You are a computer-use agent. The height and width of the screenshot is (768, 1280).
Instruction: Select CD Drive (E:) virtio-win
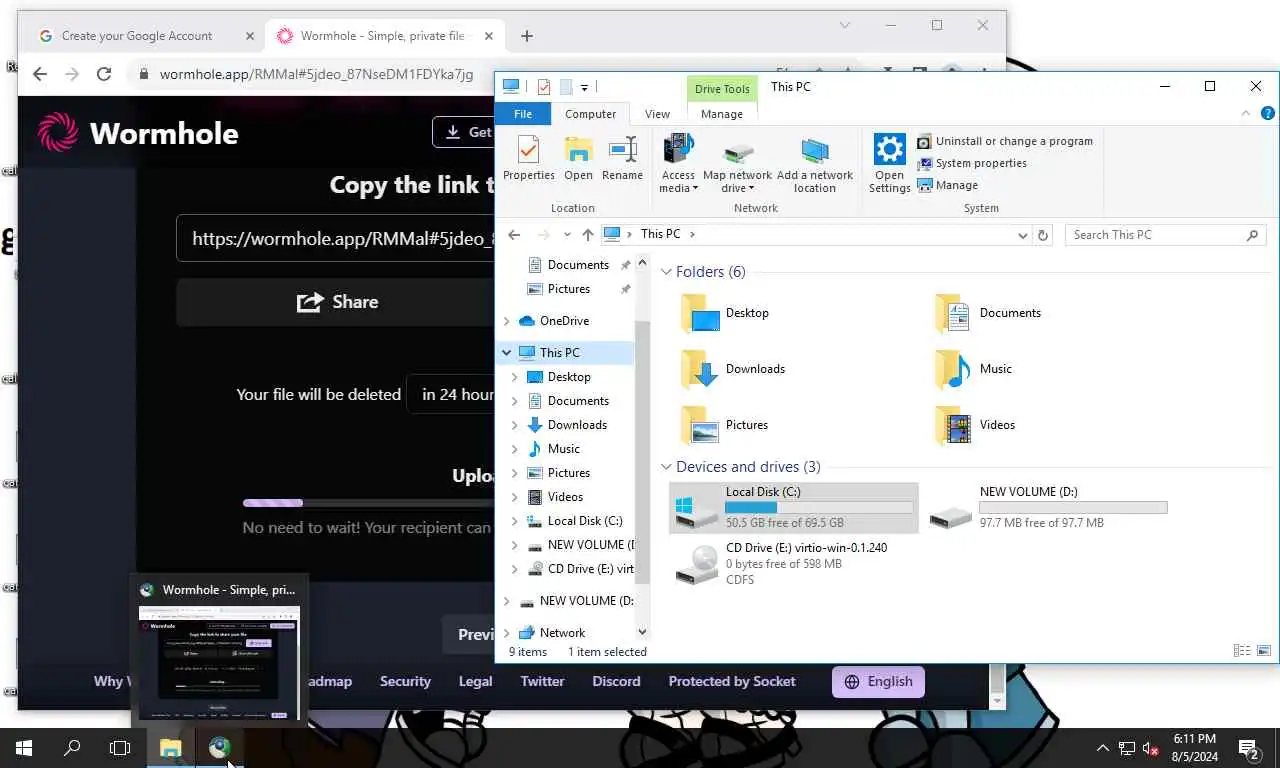[x=793, y=563]
